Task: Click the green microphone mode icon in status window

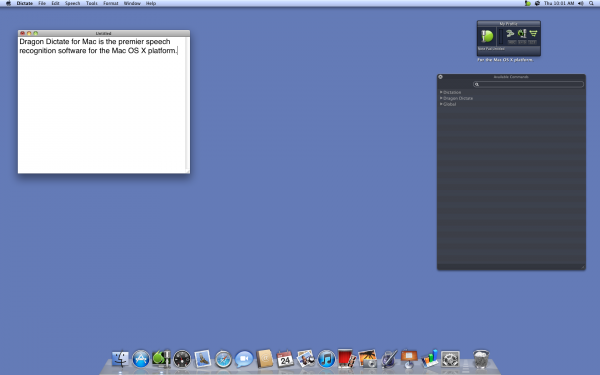Action: (x=522, y=34)
